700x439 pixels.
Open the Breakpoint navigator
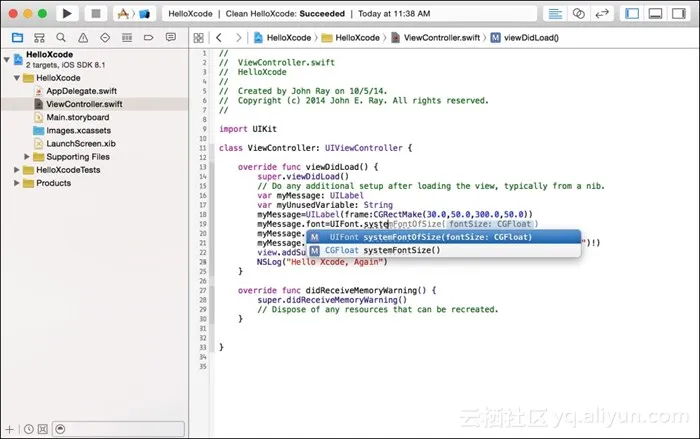tap(149, 38)
